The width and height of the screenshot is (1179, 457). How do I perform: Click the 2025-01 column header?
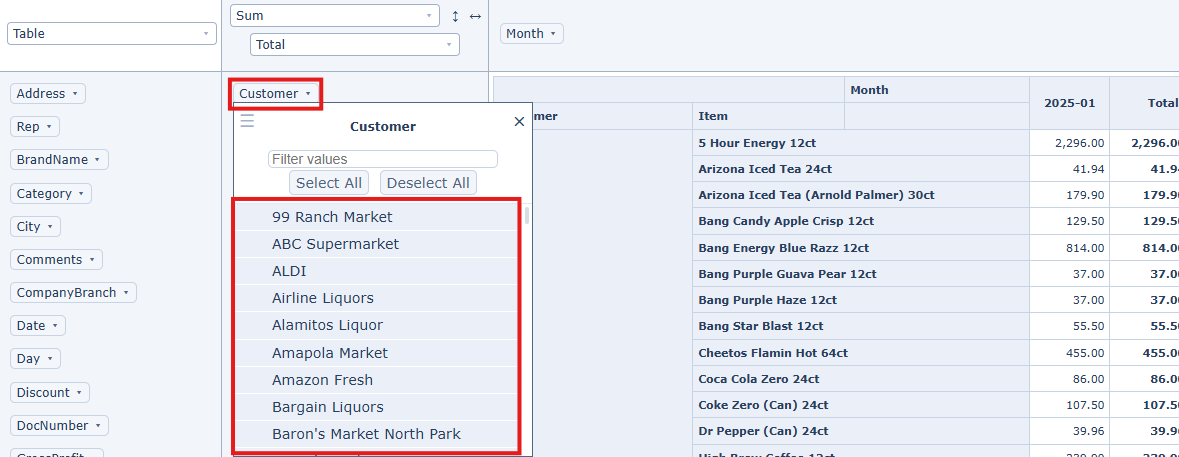[1069, 103]
